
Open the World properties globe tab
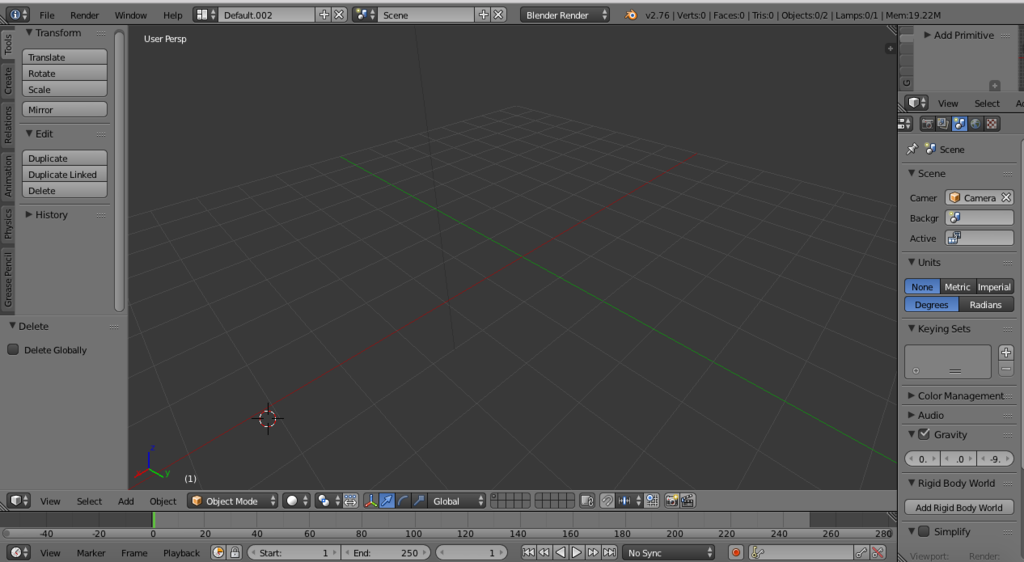pyautogui.click(x=976, y=123)
